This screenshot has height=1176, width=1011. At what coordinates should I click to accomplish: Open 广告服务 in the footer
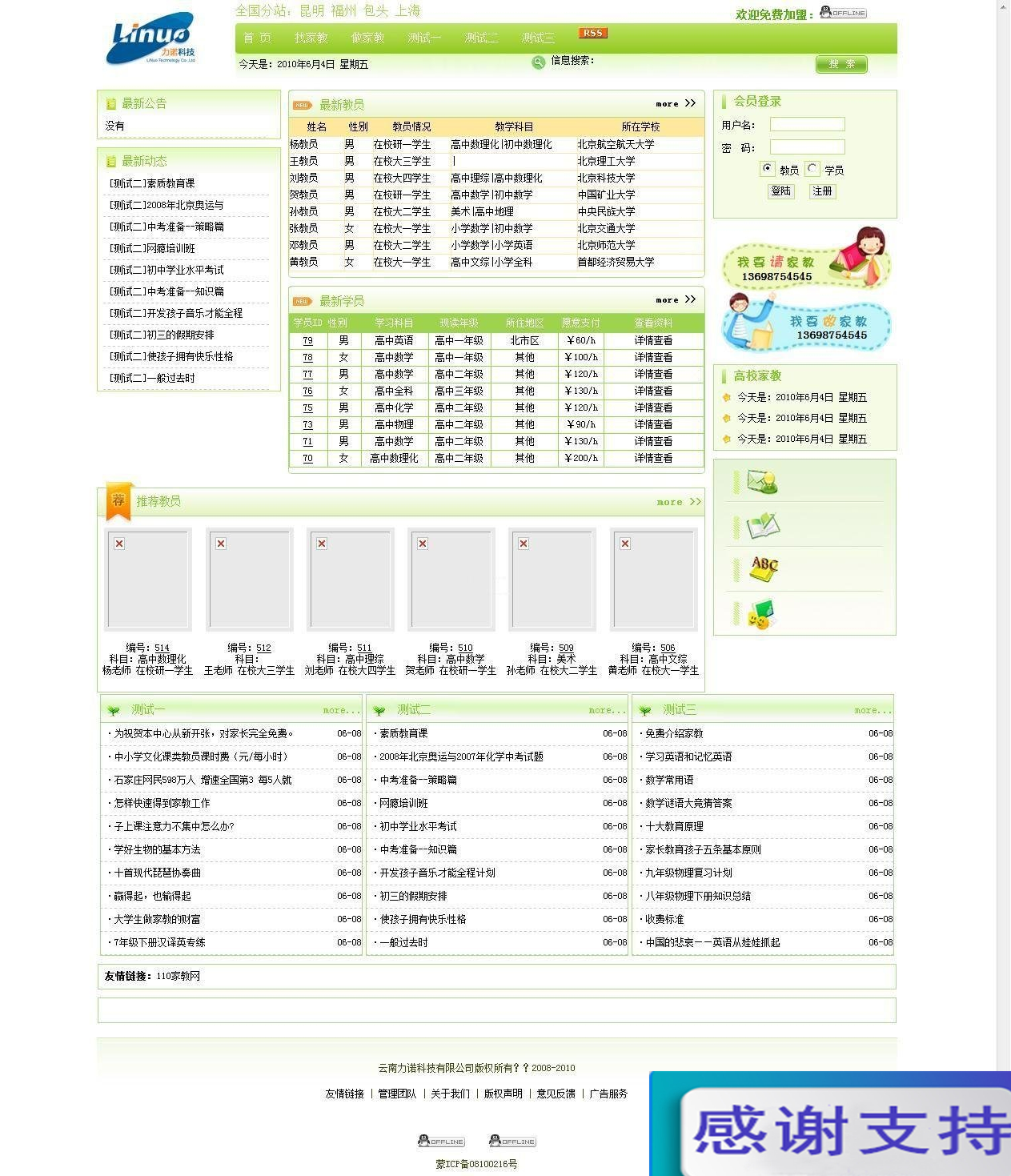coord(608,1094)
